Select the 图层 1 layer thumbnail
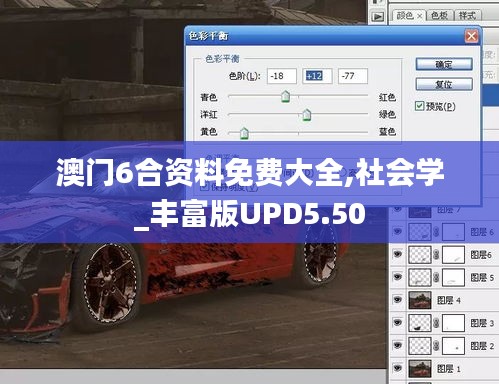499x384 pixels. coord(420,368)
